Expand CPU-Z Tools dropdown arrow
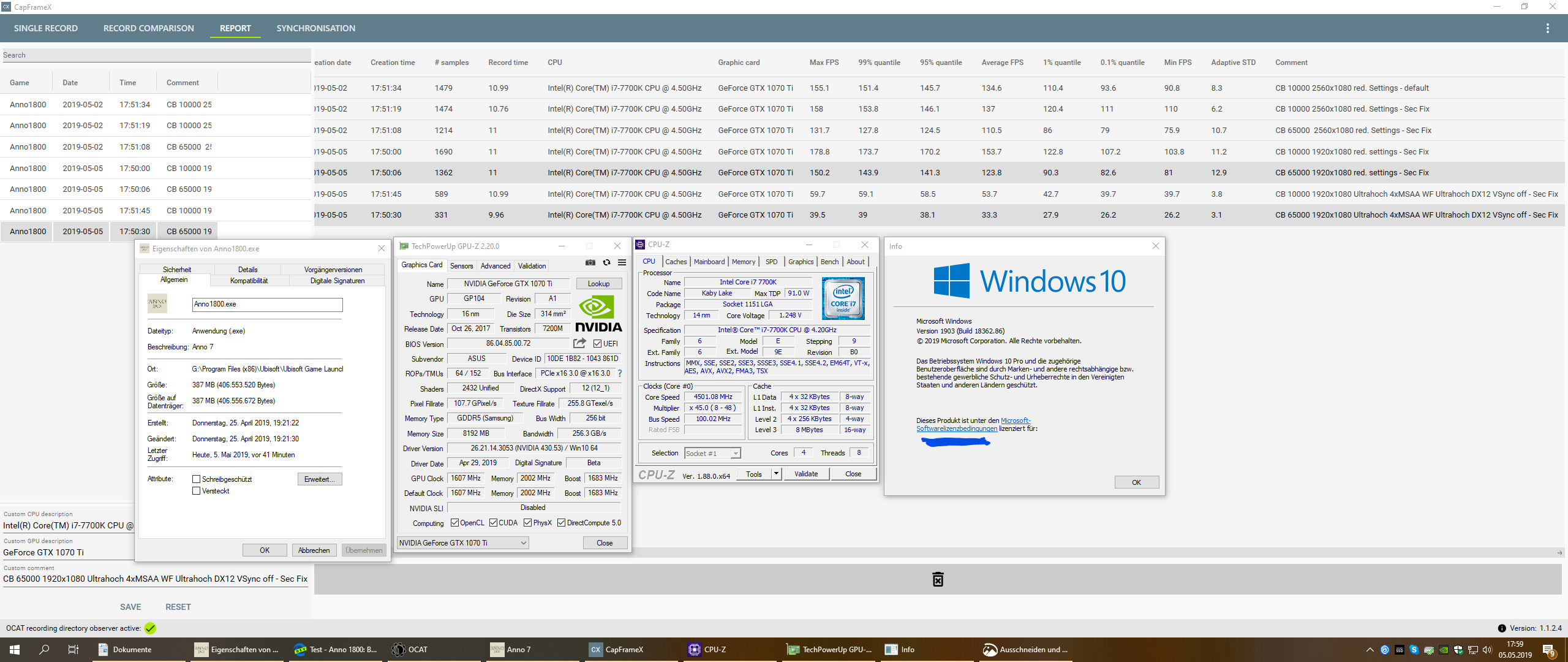Image resolution: width=1568 pixels, height=662 pixels. click(x=776, y=474)
